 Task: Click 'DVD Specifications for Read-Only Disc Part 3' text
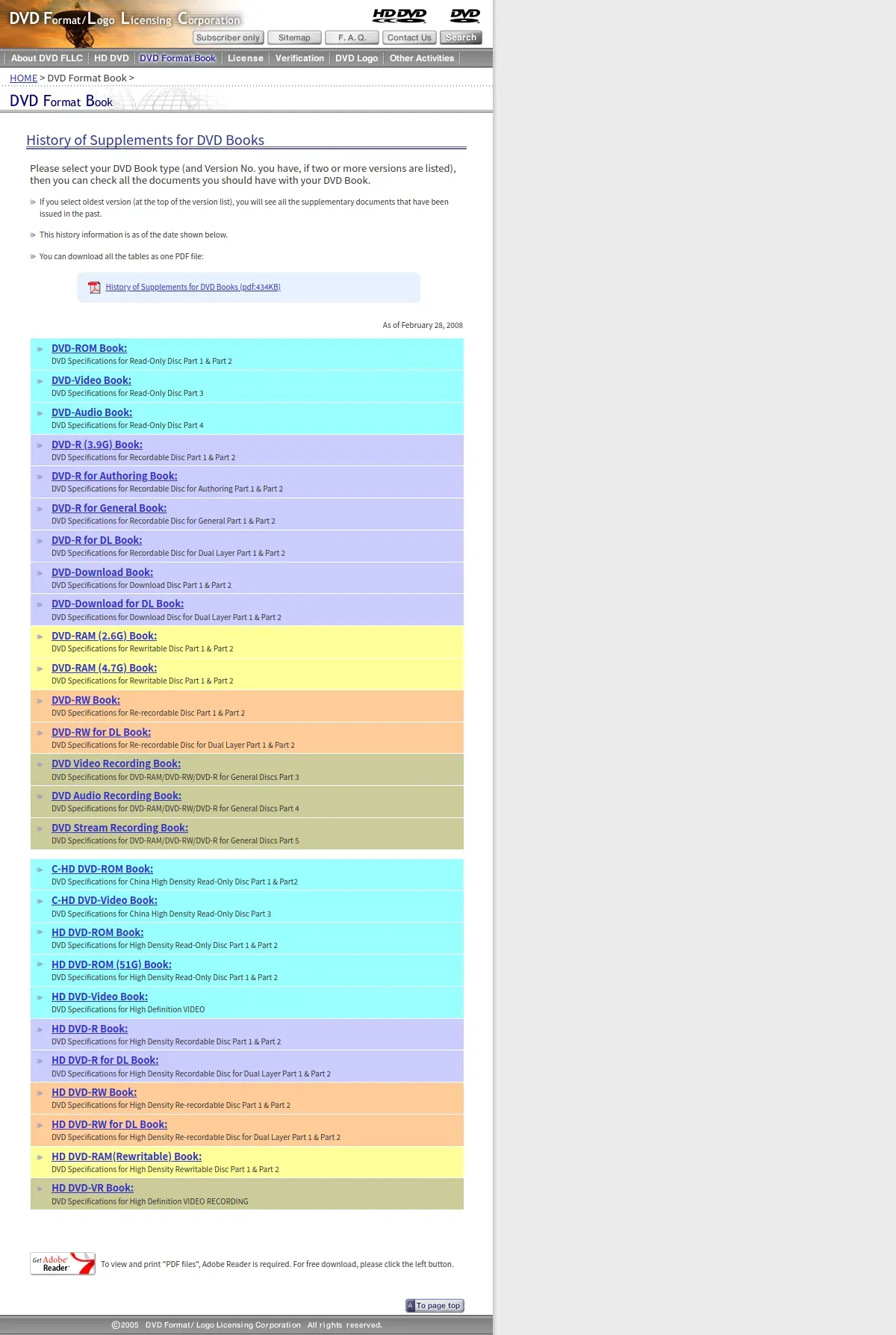(127, 393)
